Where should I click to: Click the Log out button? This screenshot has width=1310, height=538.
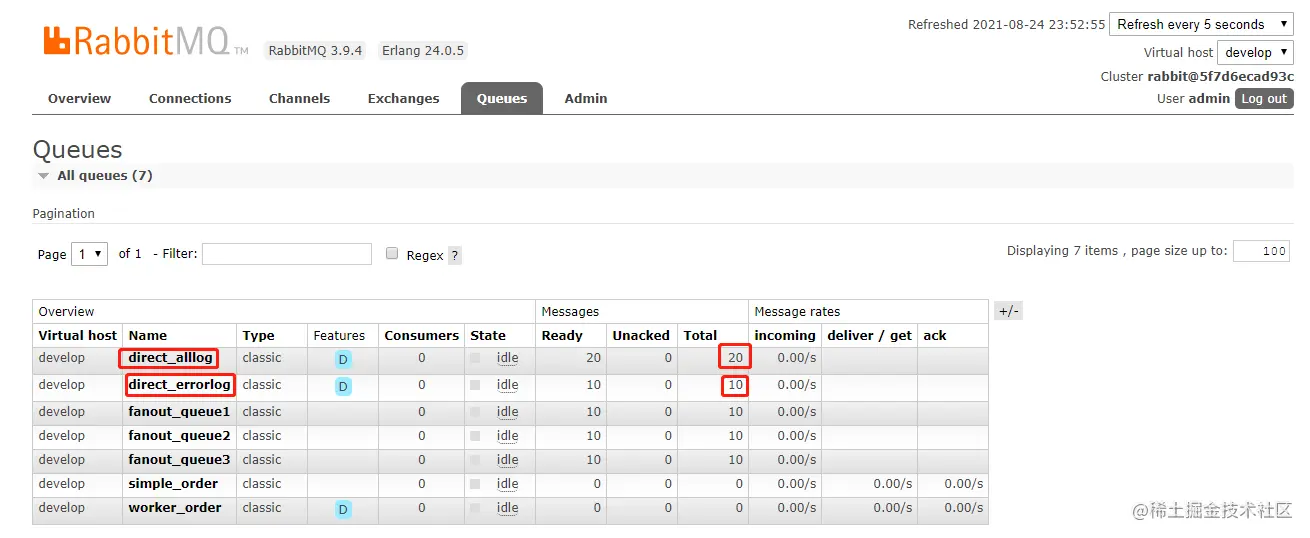pos(1264,98)
